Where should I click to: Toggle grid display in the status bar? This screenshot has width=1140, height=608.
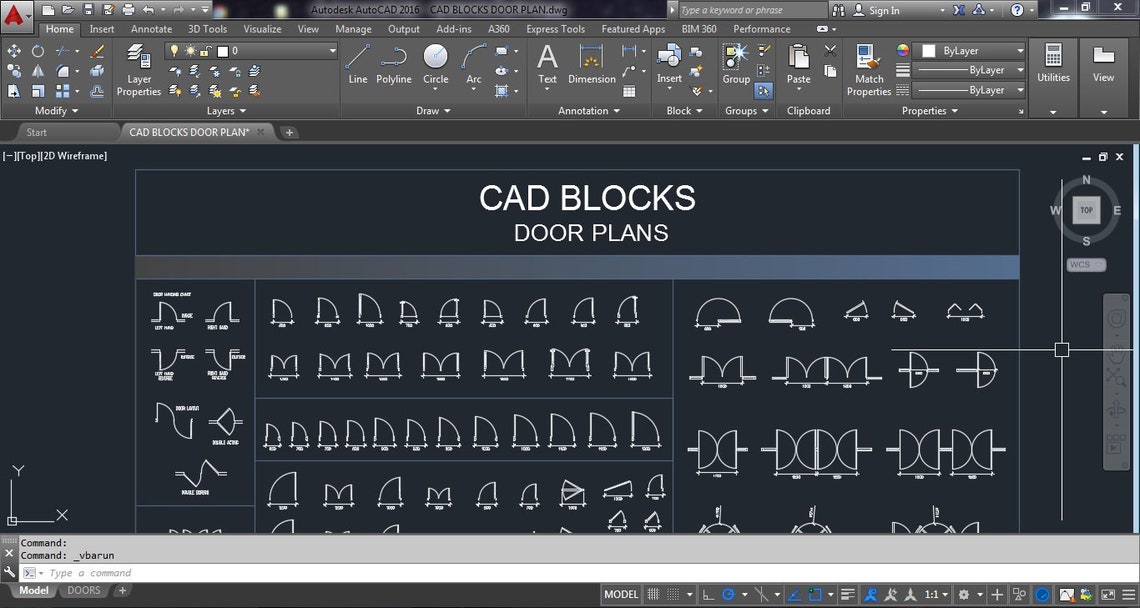pos(652,594)
